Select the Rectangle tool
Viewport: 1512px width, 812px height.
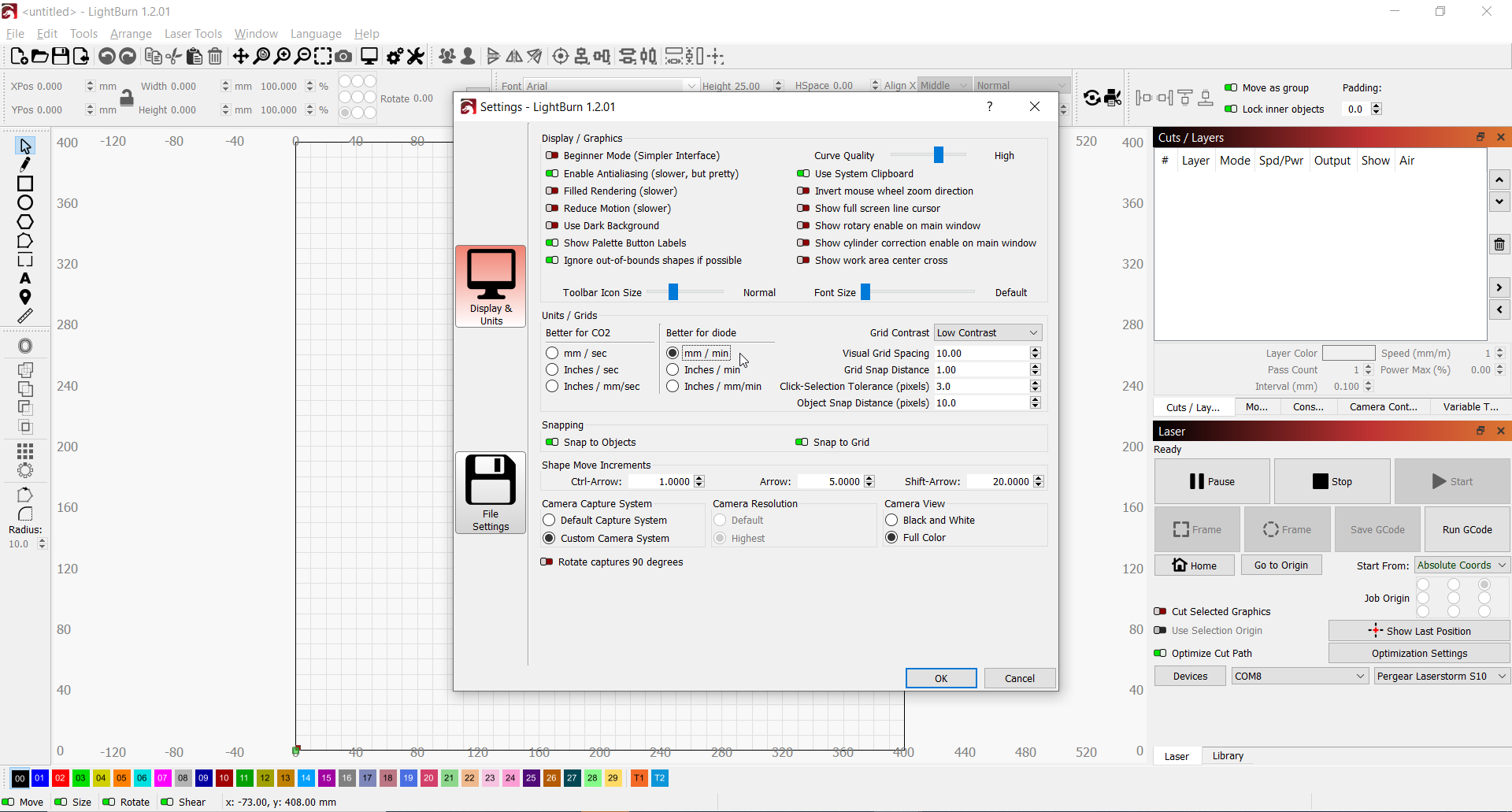(25, 184)
